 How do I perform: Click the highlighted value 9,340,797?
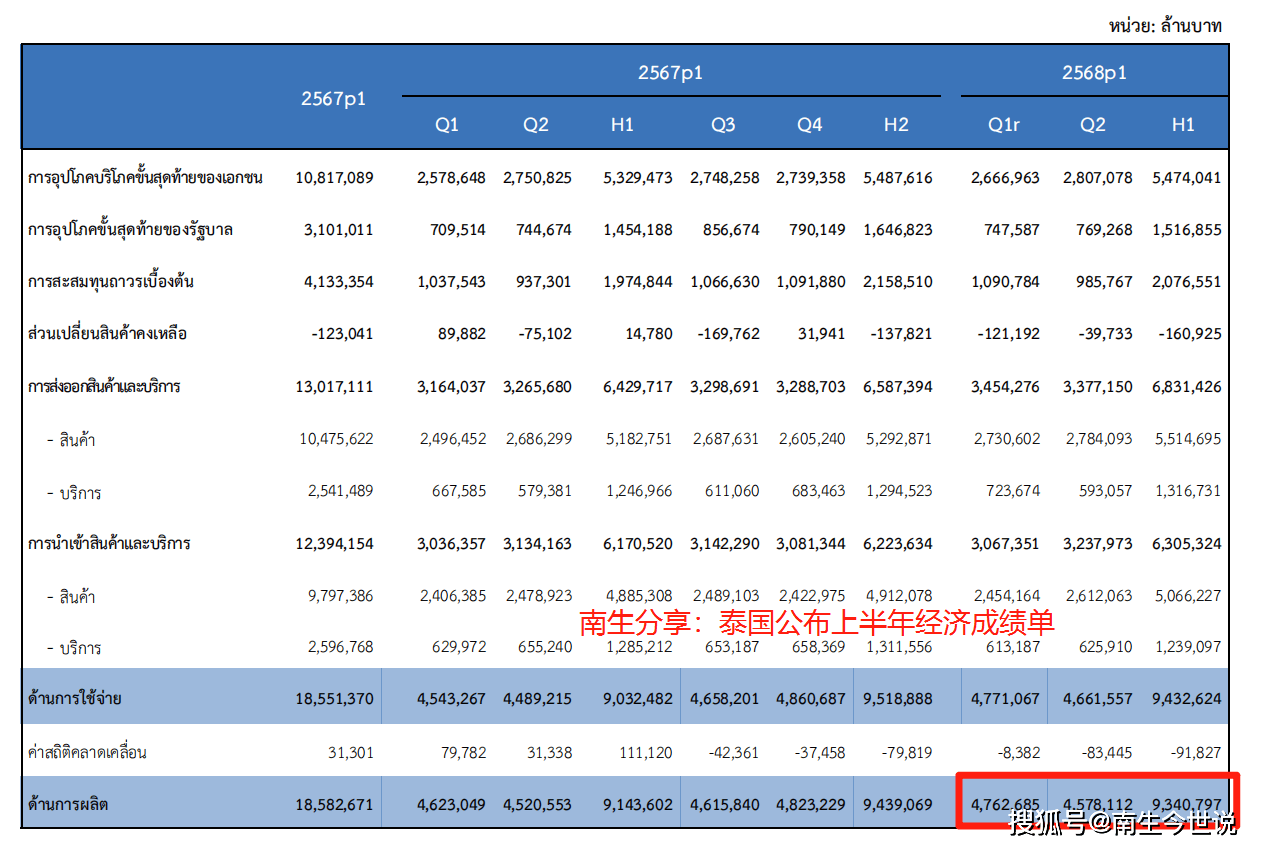coord(1187,804)
